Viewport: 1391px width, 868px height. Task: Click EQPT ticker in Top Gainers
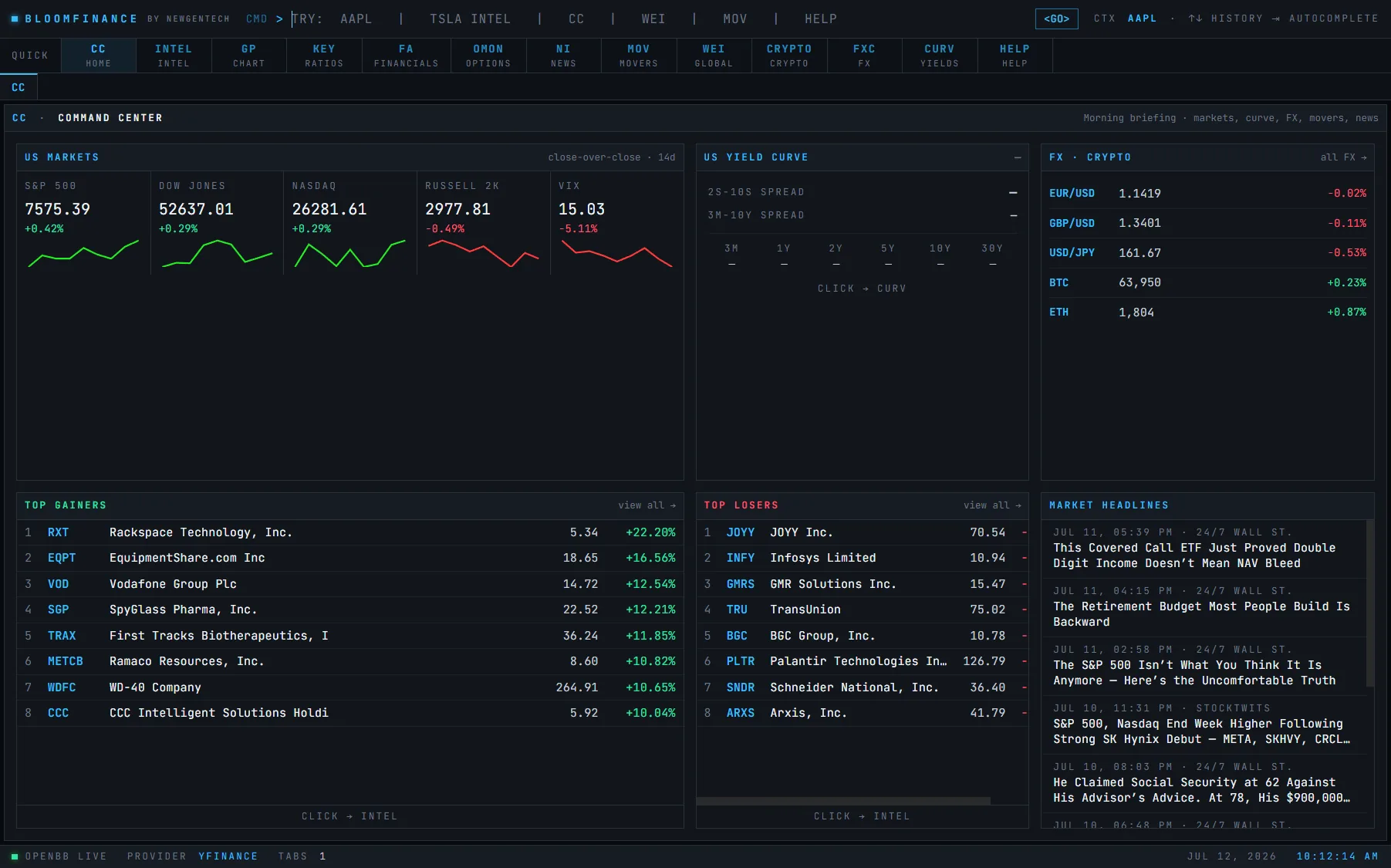point(62,558)
